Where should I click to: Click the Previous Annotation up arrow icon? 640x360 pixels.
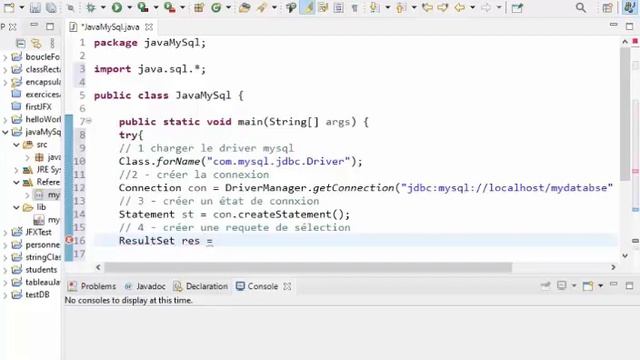[x=401, y=7]
